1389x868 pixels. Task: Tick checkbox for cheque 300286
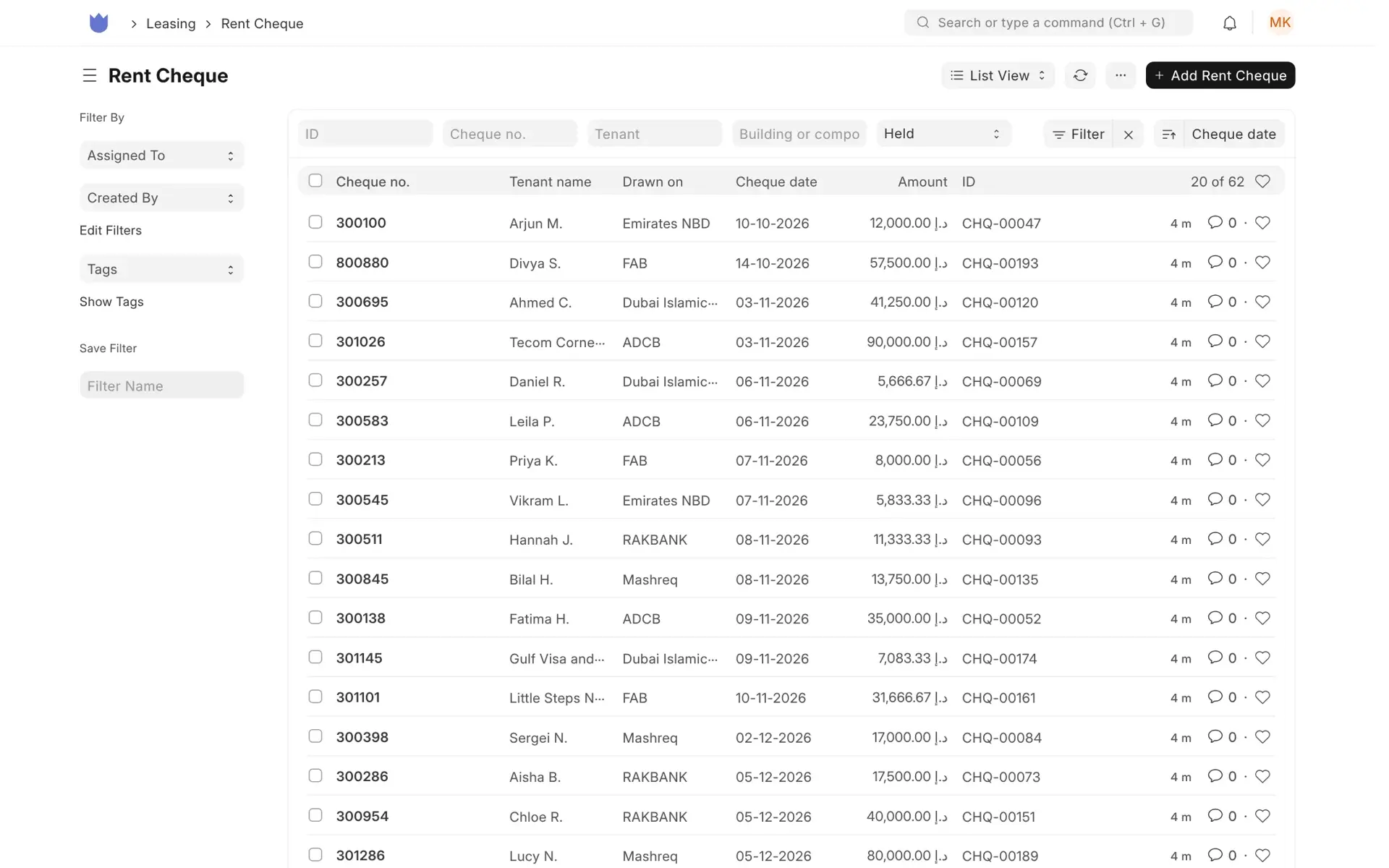click(x=315, y=776)
